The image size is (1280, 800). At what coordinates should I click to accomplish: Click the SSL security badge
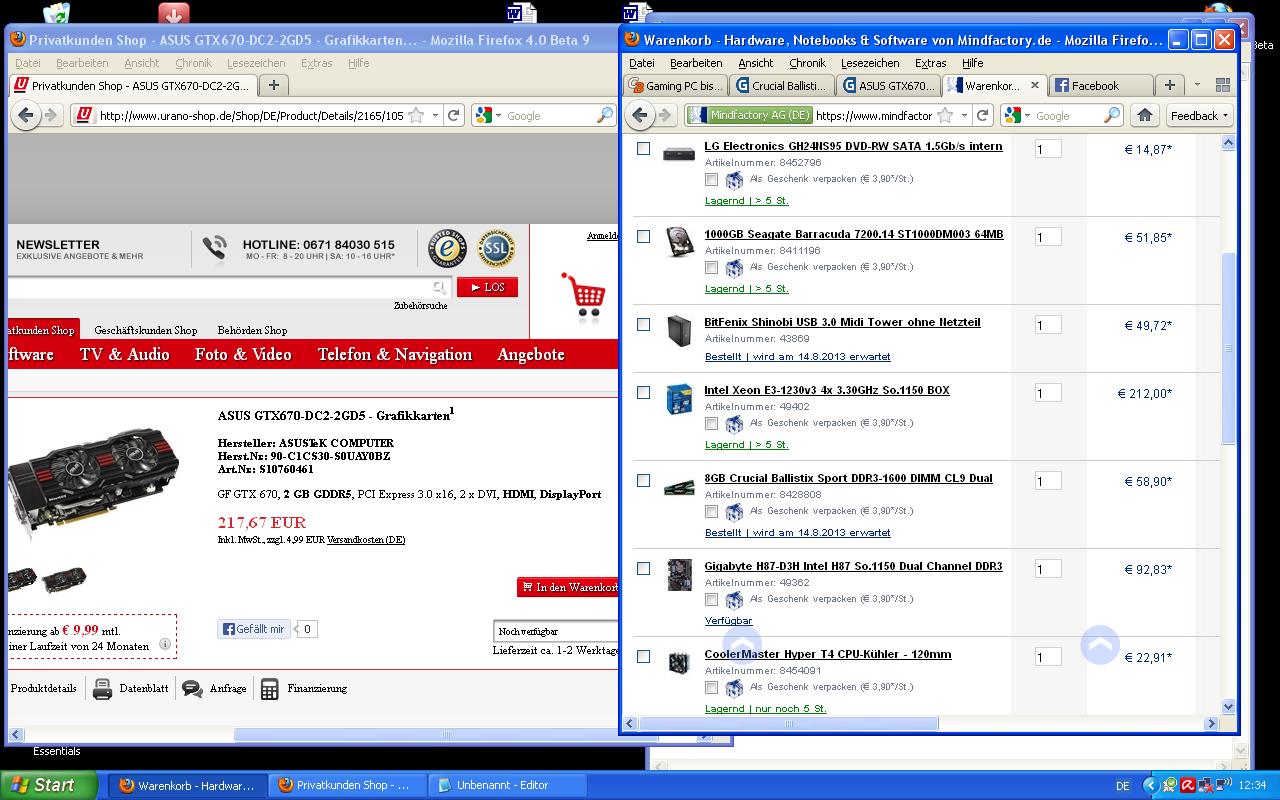tap(495, 249)
